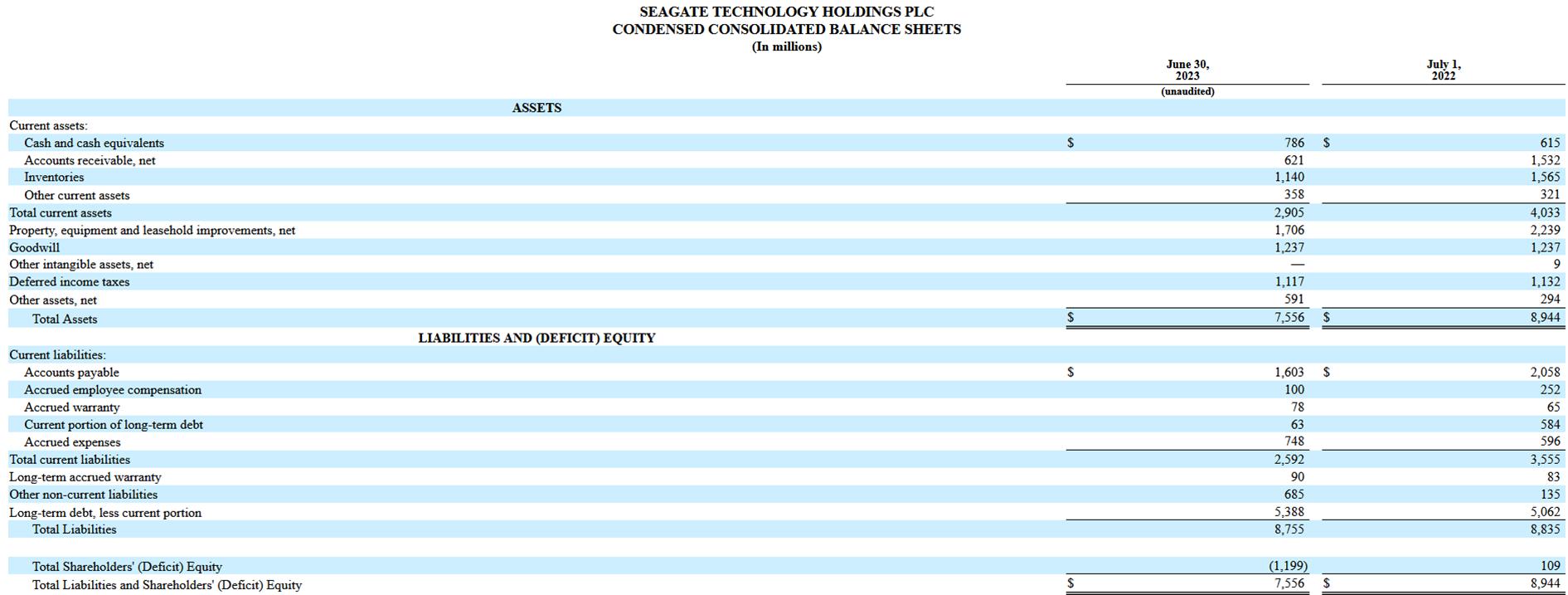Click 'Property, equipment and leasehold improvements, net'
The width and height of the screenshot is (1568, 595).
click(x=152, y=230)
